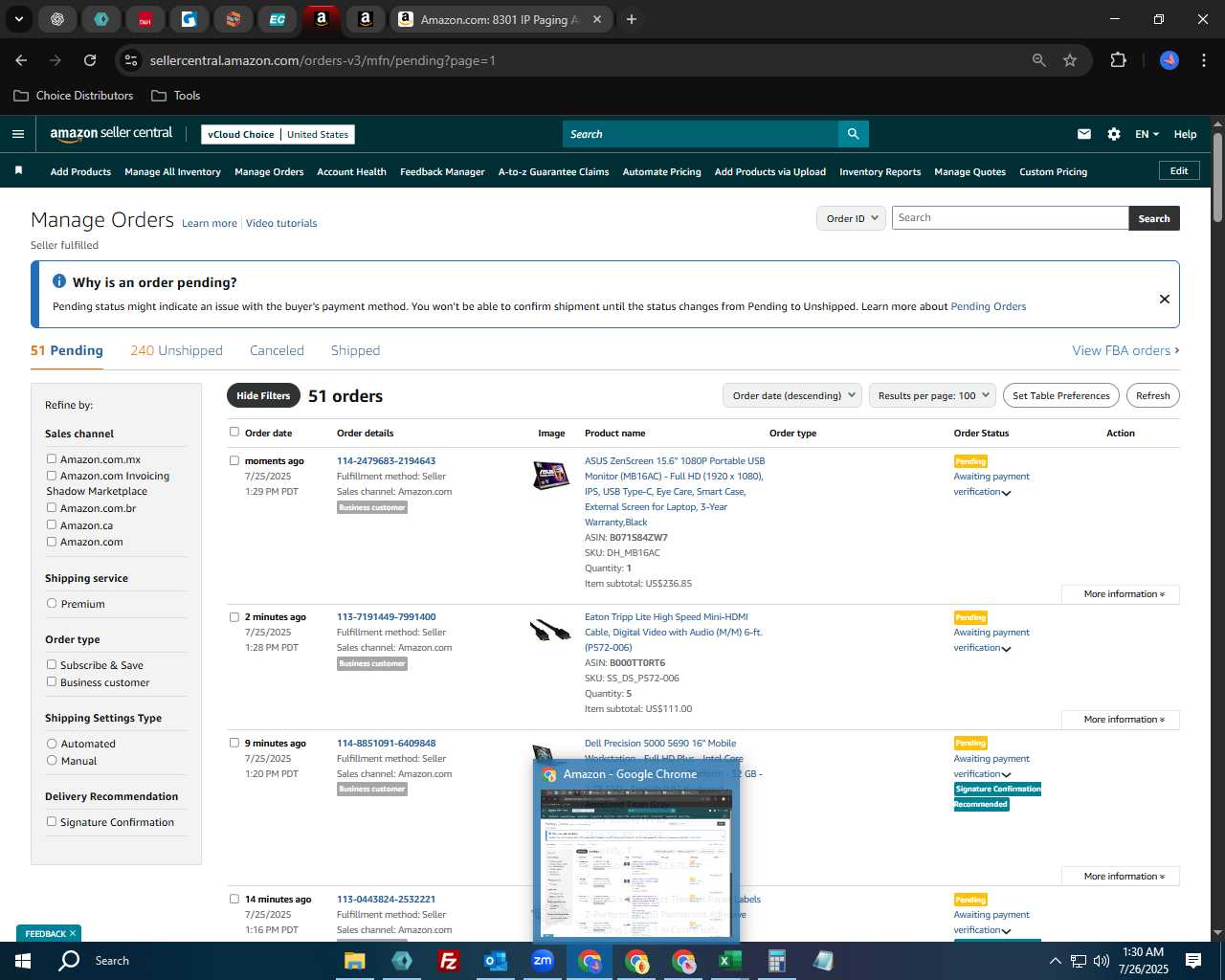
Task: Open FileZilla from the taskbar
Action: click(x=448, y=961)
